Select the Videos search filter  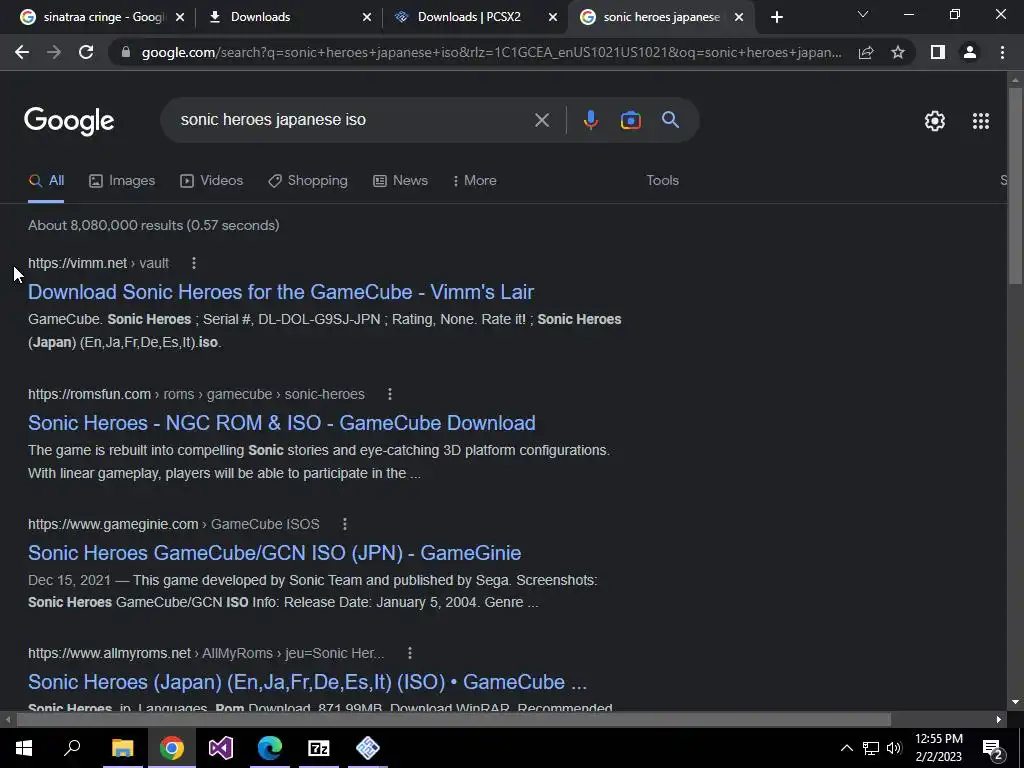(212, 181)
